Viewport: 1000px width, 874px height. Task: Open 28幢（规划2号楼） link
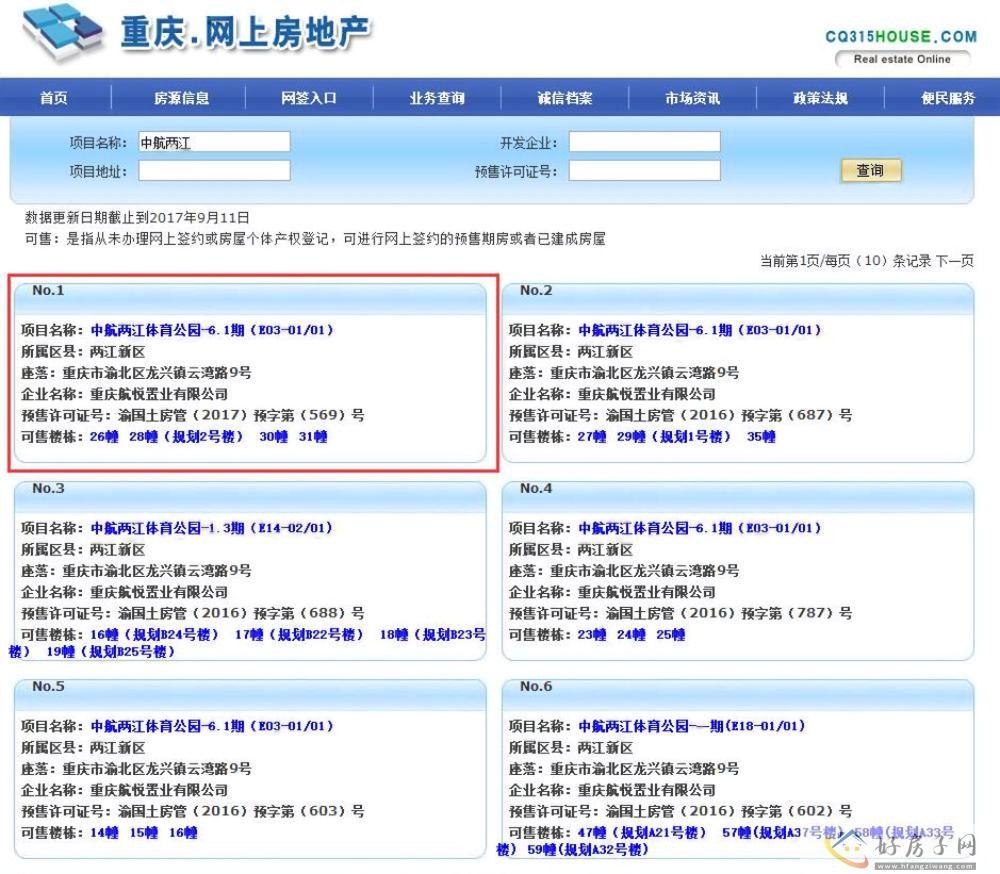186,436
